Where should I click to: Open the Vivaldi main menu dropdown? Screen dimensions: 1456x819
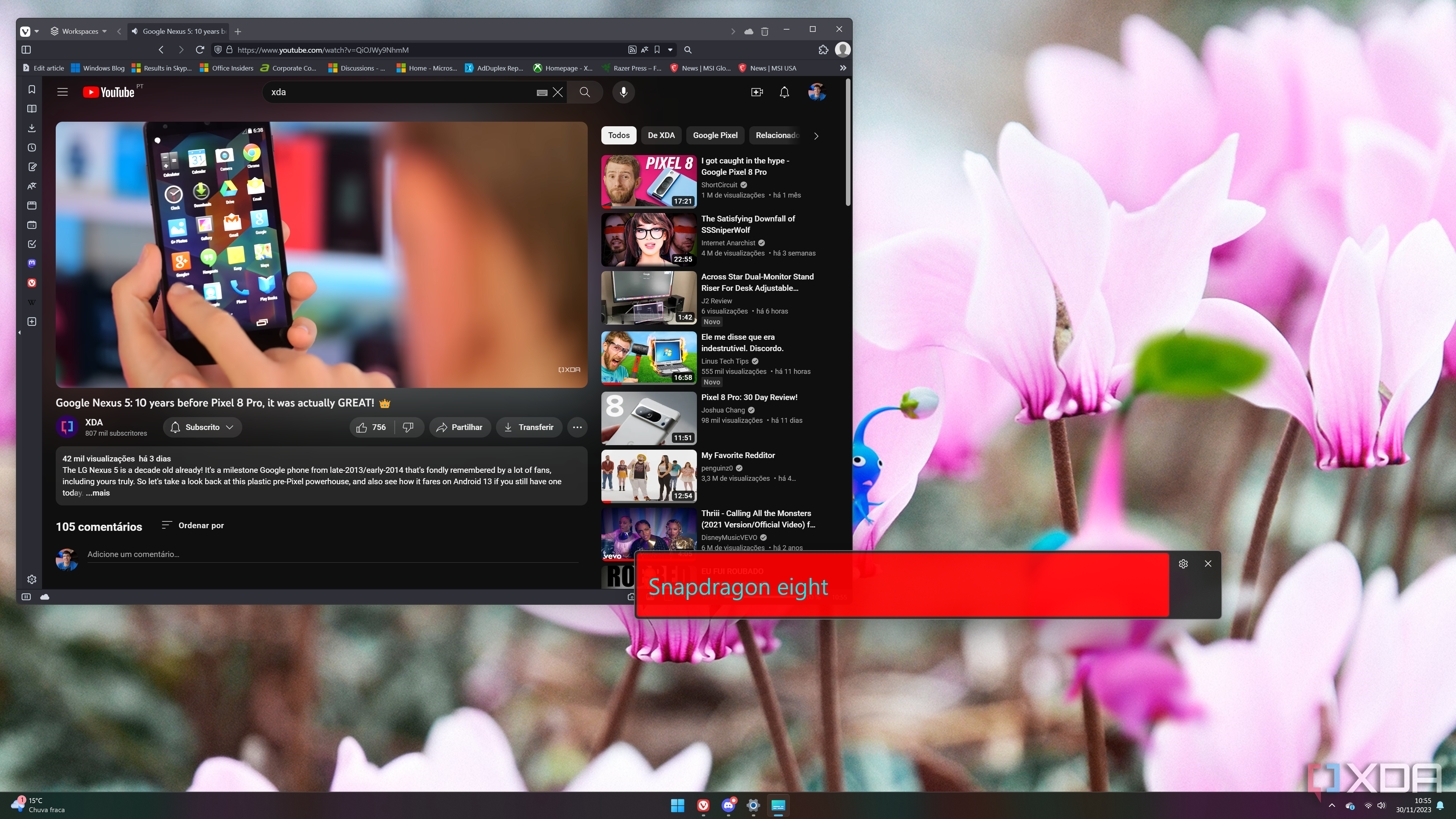29,31
